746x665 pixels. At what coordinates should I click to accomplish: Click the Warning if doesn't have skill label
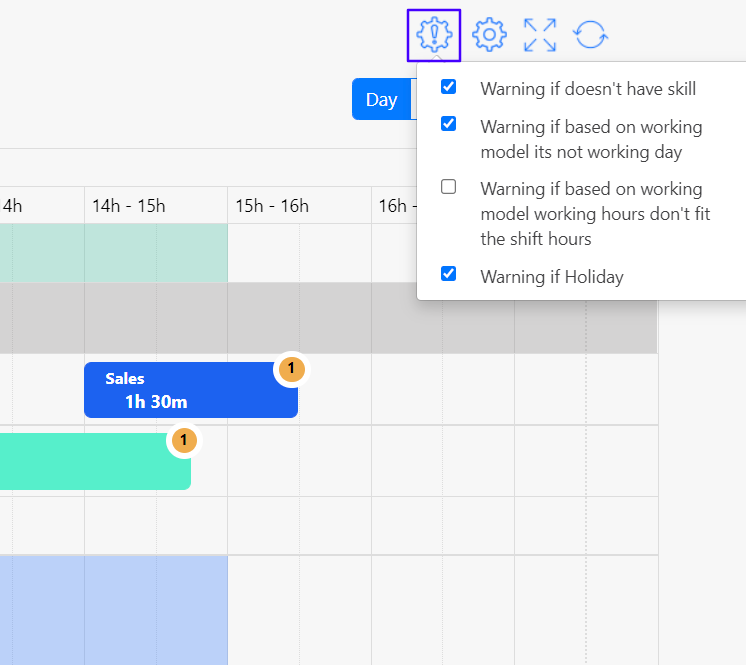tap(588, 89)
